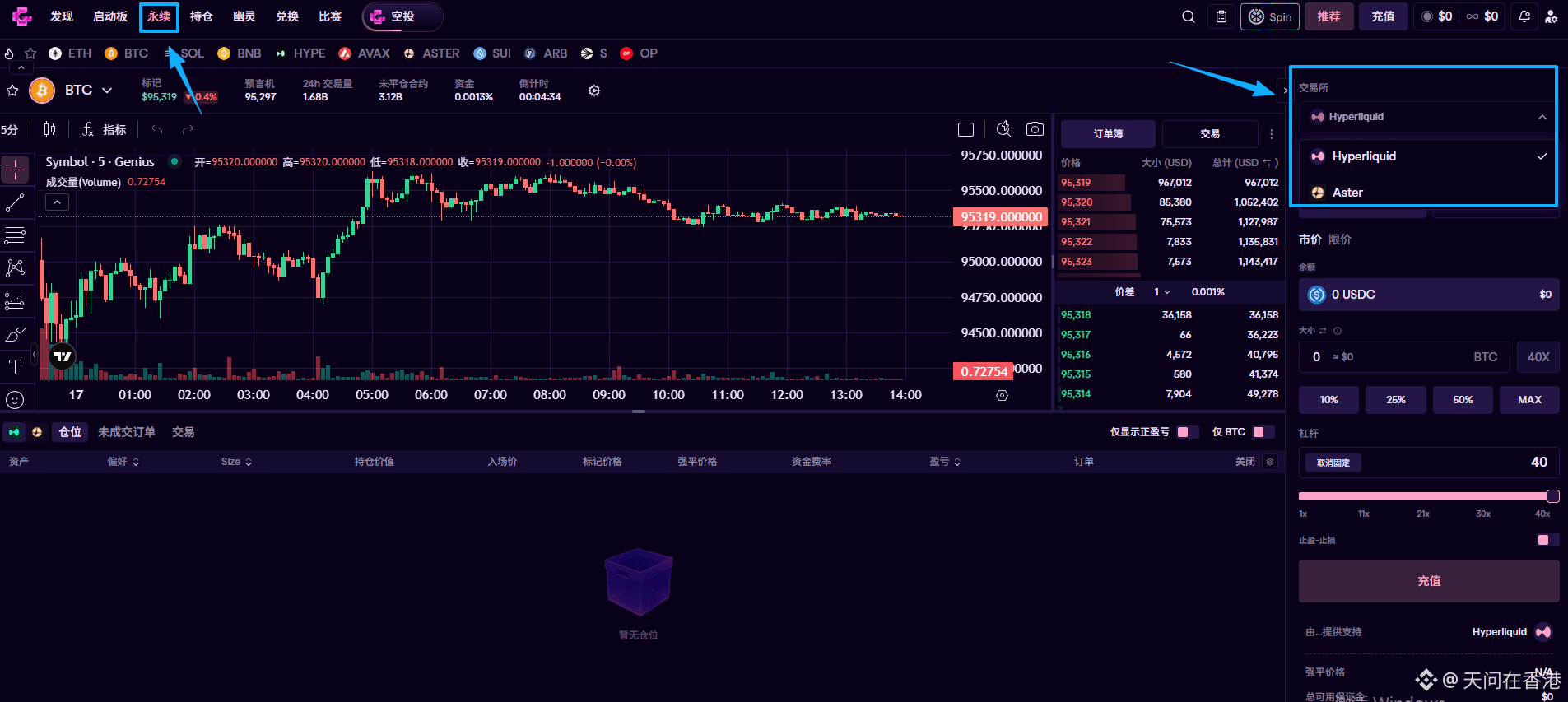Click the leverage slider handle

[x=1553, y=496]
